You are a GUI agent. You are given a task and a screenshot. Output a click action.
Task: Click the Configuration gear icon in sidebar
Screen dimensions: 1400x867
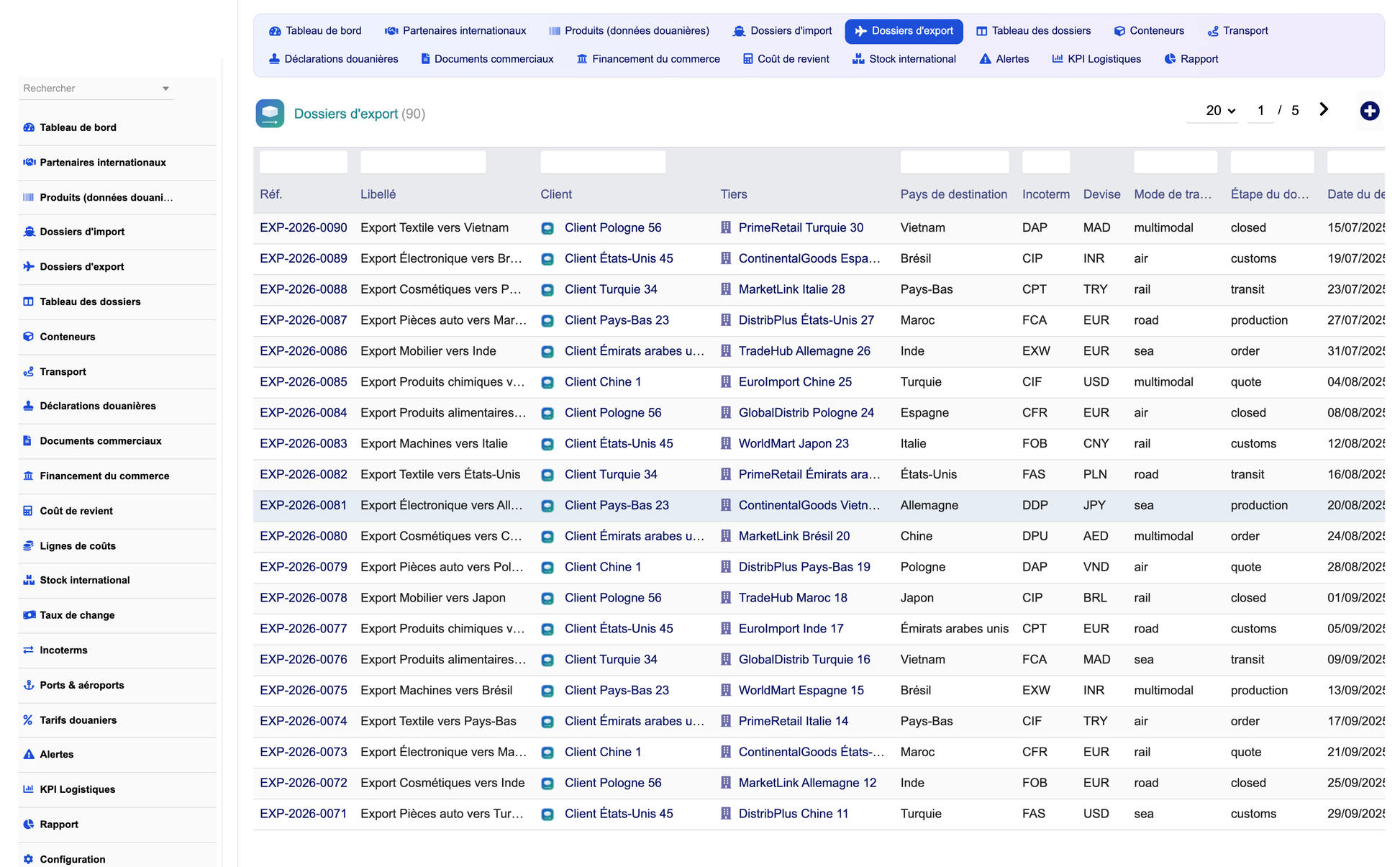[x=29, y=859]
